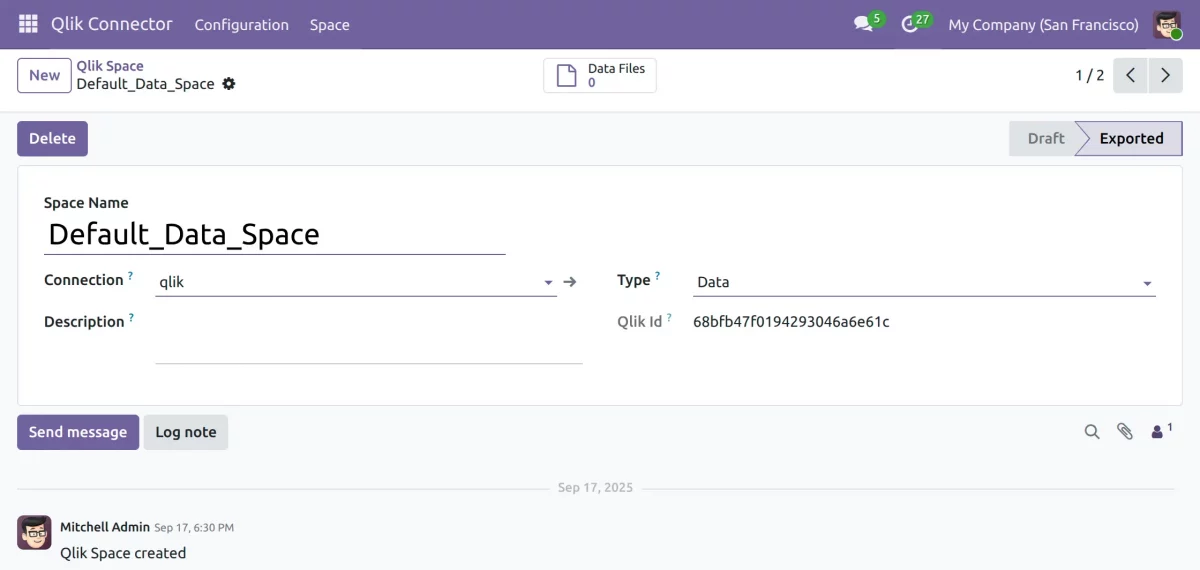Open the apps grid menu icon
The width and height of the screenshot is (1200, 570).
[x=28, y=24]
